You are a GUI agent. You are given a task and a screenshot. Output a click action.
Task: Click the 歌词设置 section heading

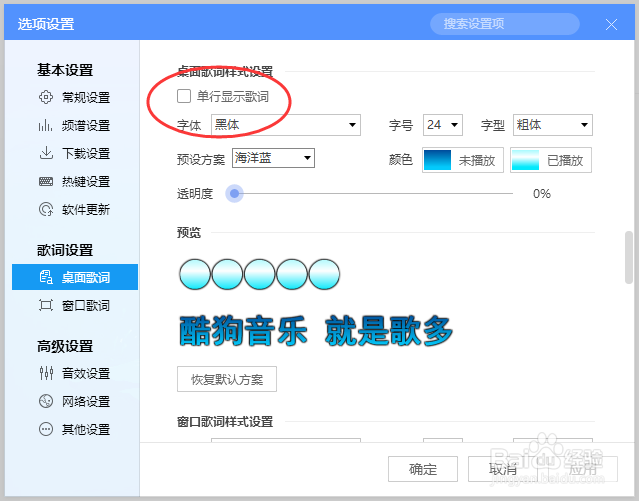65,250
